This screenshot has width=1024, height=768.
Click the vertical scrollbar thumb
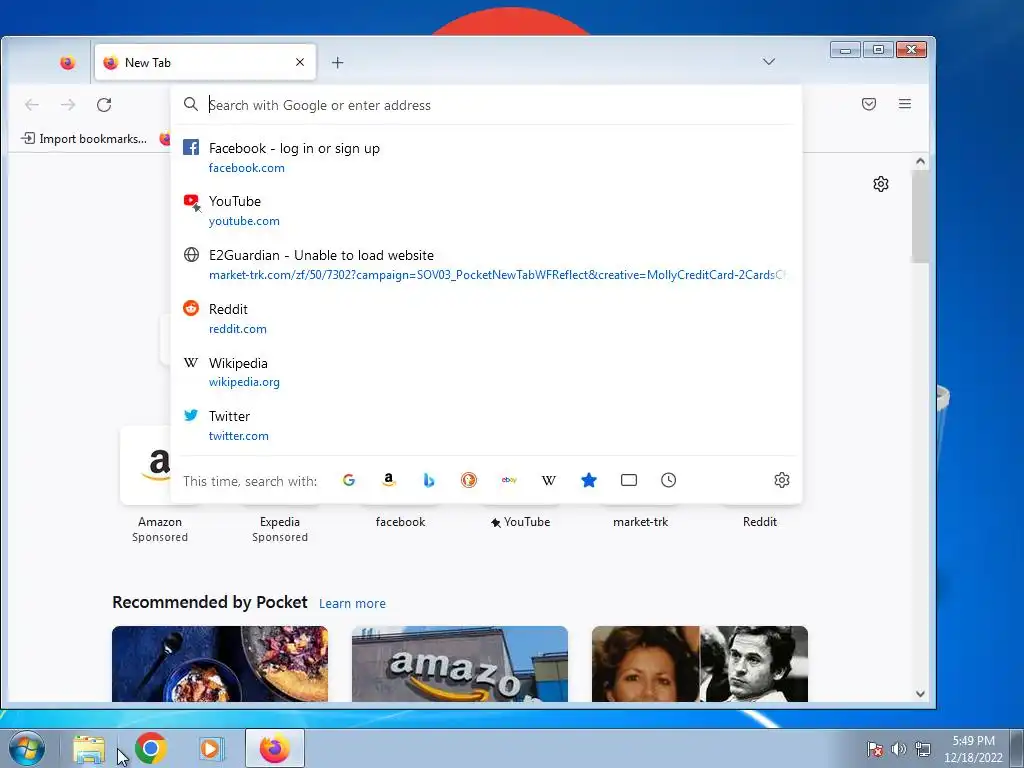pyautogui.click(x=920, y=216)
